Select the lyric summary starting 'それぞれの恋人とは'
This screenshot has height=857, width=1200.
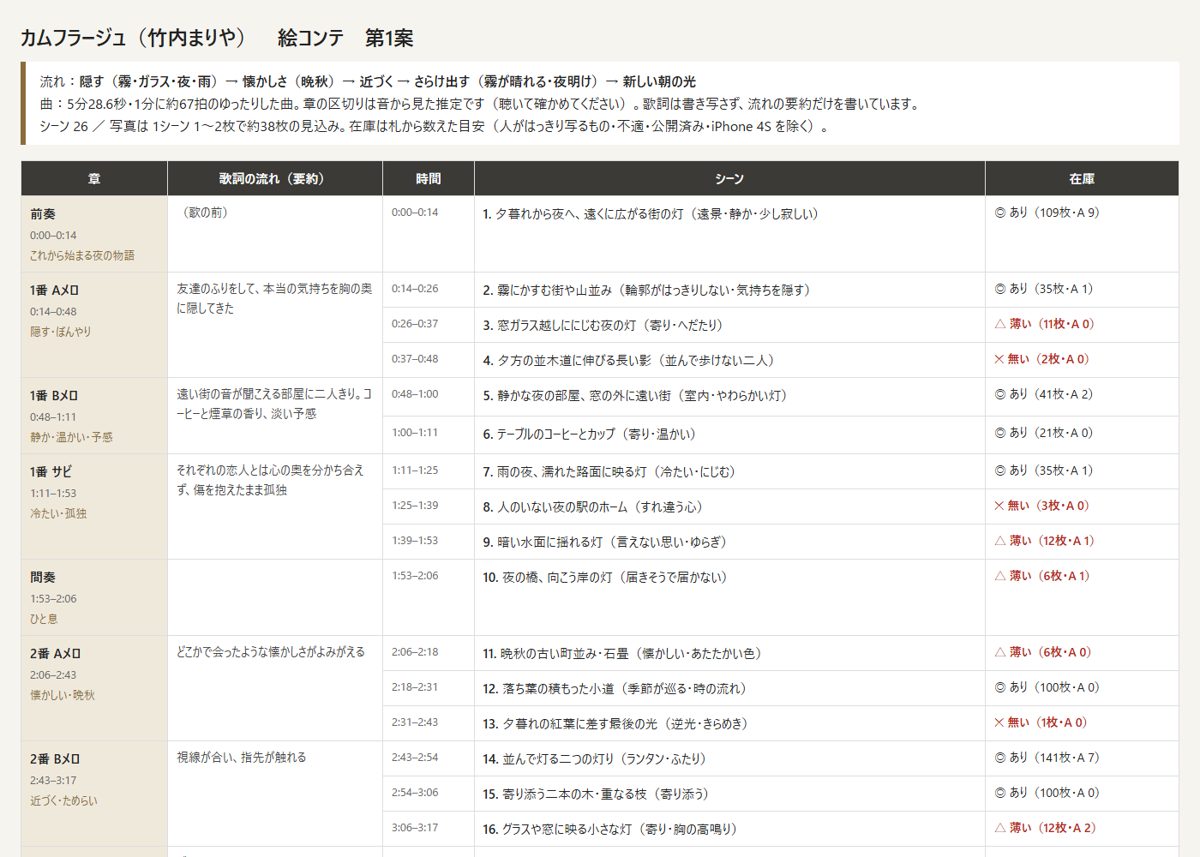tap(275, 507)
